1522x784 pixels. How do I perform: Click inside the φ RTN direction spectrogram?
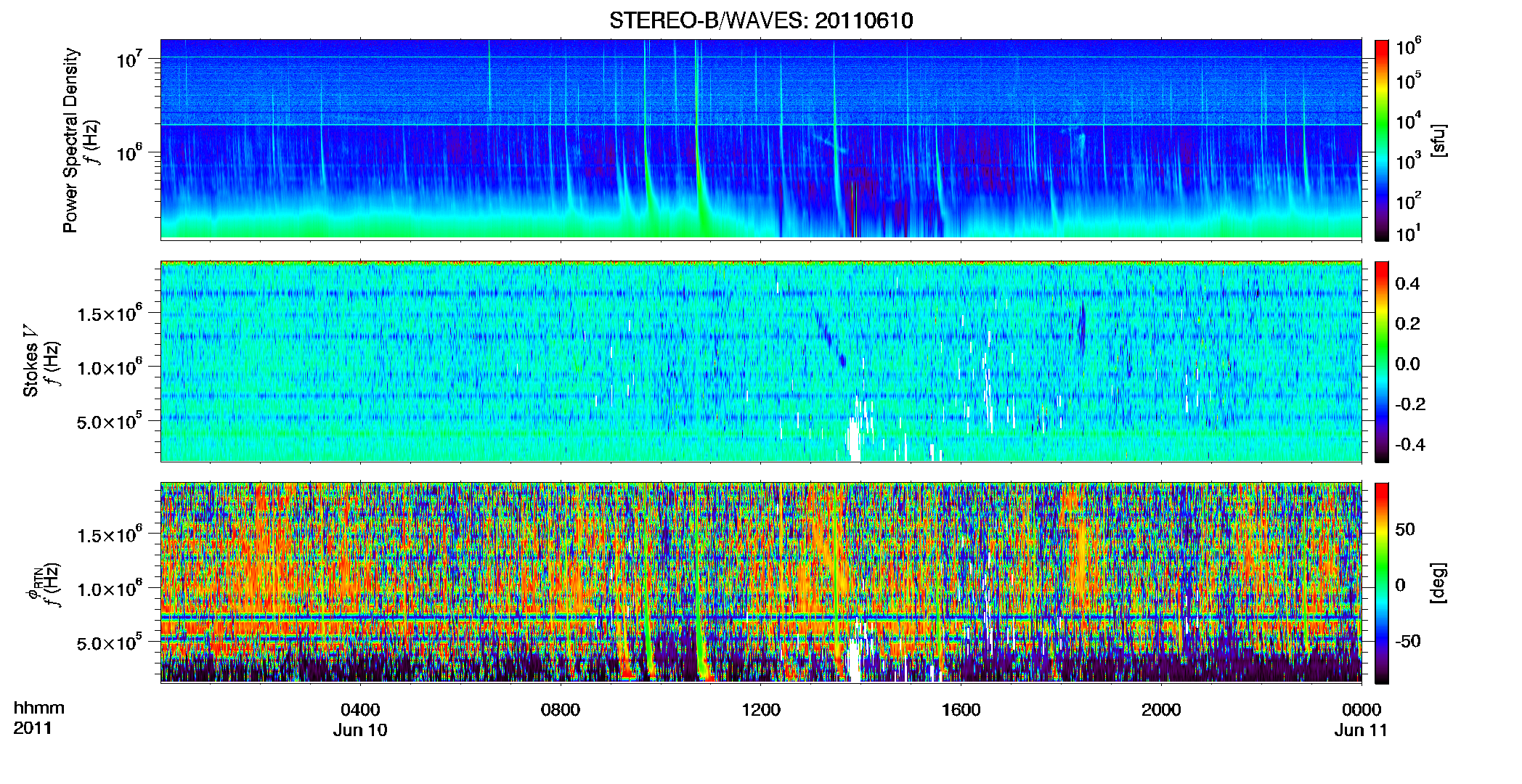point(761,582)
